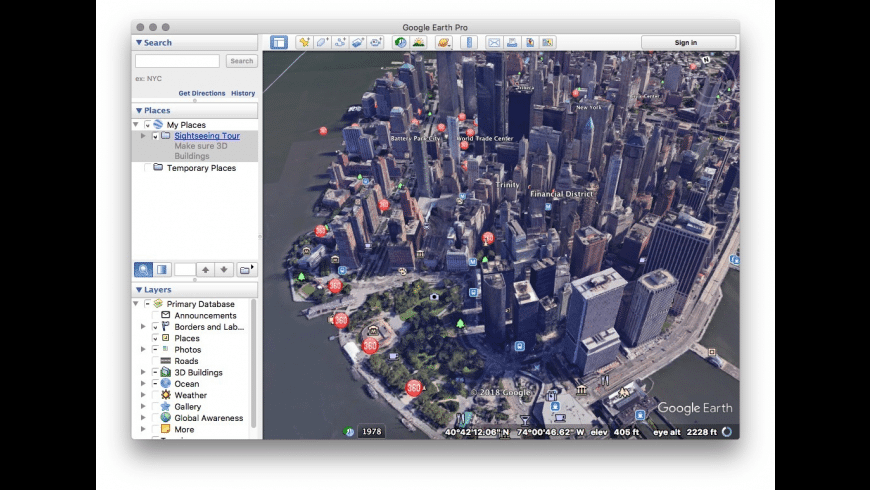Tick the Temporary Places checkbox
Viewport: 870px width, 490px height.
tap(146, 168)
